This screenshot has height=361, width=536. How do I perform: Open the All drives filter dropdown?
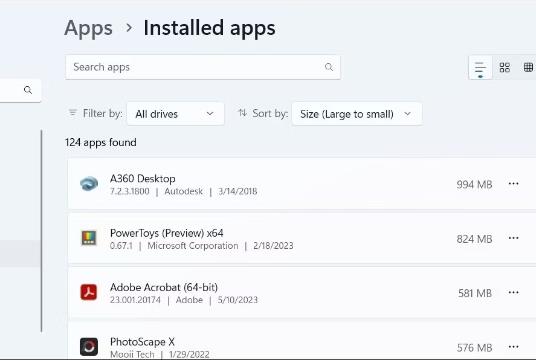[x=175, y=114]
